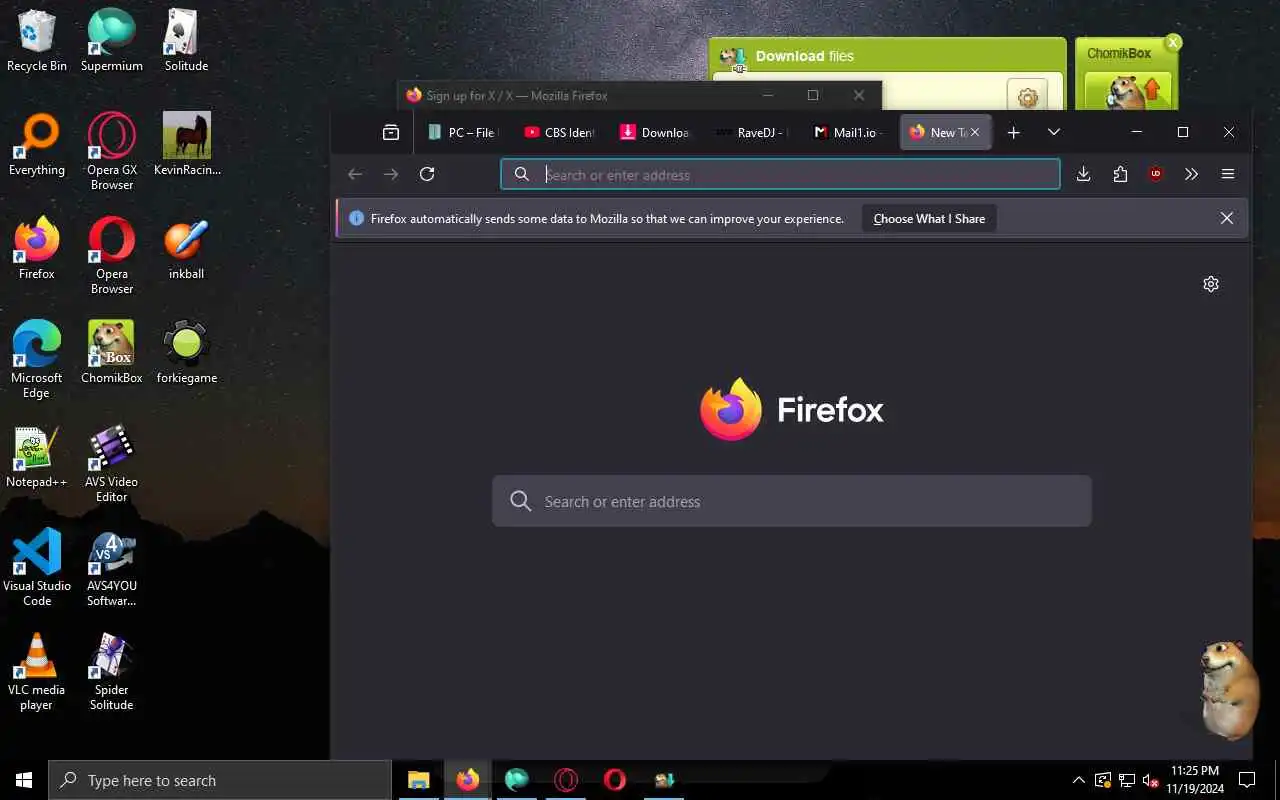
Task: Open forkiegame desktop shortcut
Action: [187, 353]
